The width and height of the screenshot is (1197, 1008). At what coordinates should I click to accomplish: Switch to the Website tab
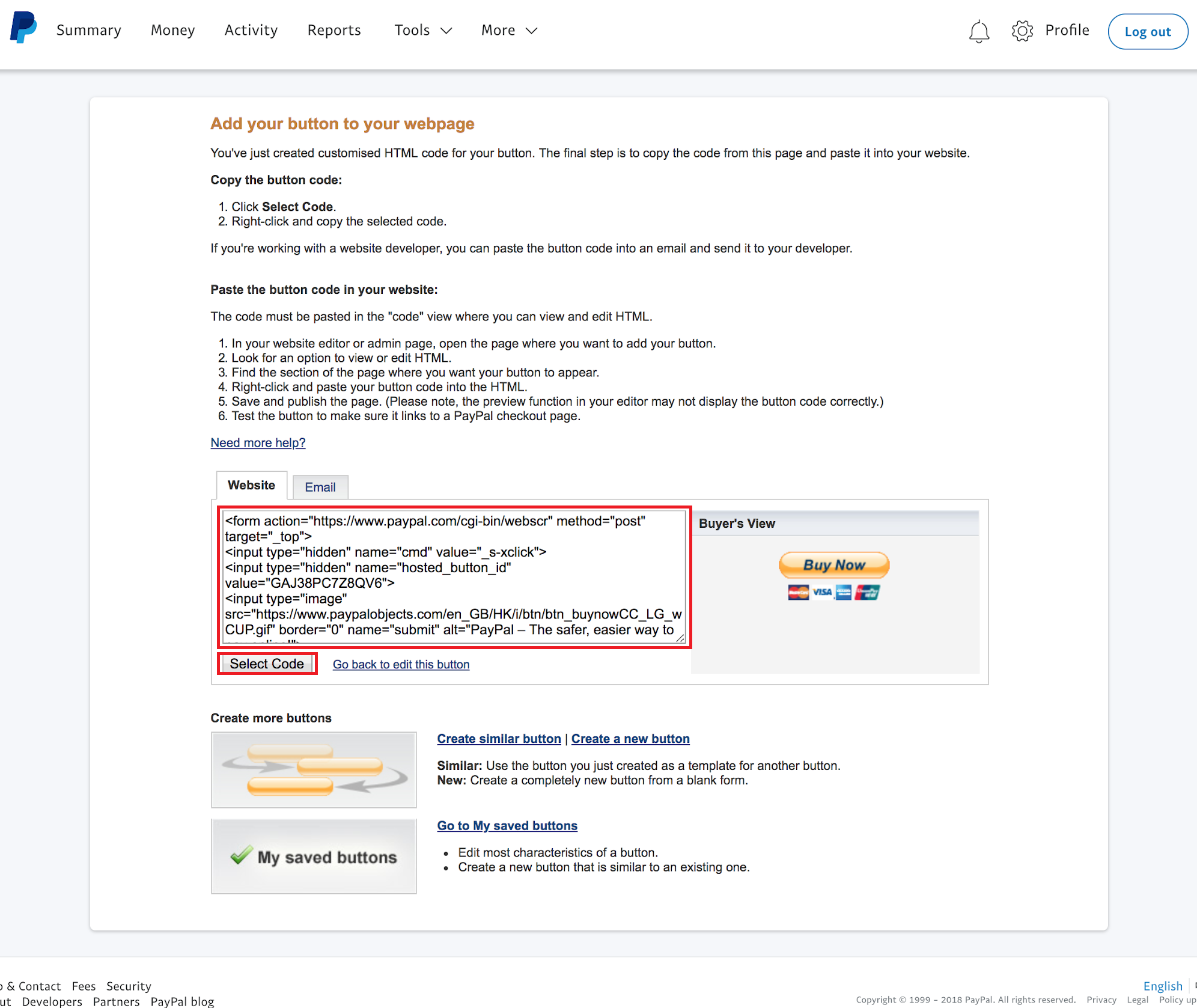pos(251,485)
